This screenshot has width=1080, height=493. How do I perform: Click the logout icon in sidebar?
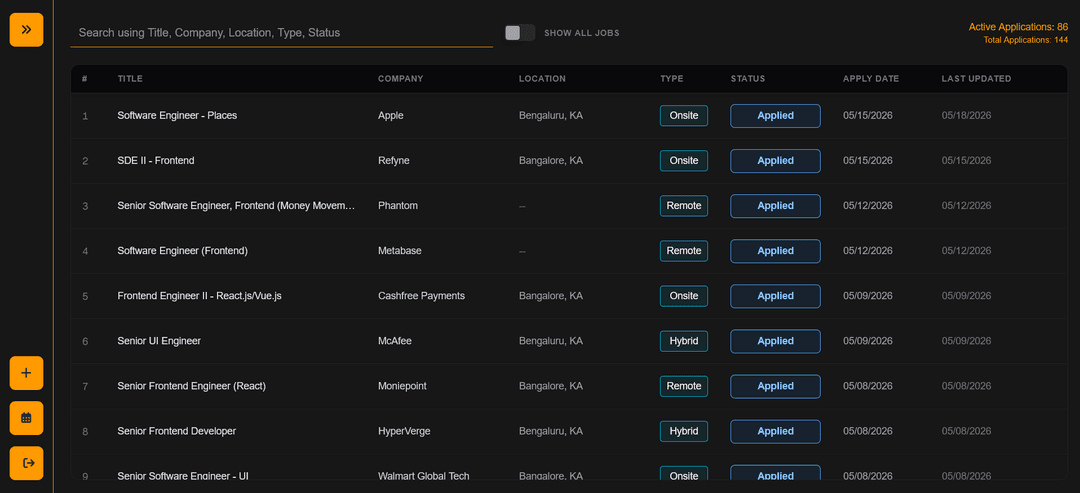[26, 463]
